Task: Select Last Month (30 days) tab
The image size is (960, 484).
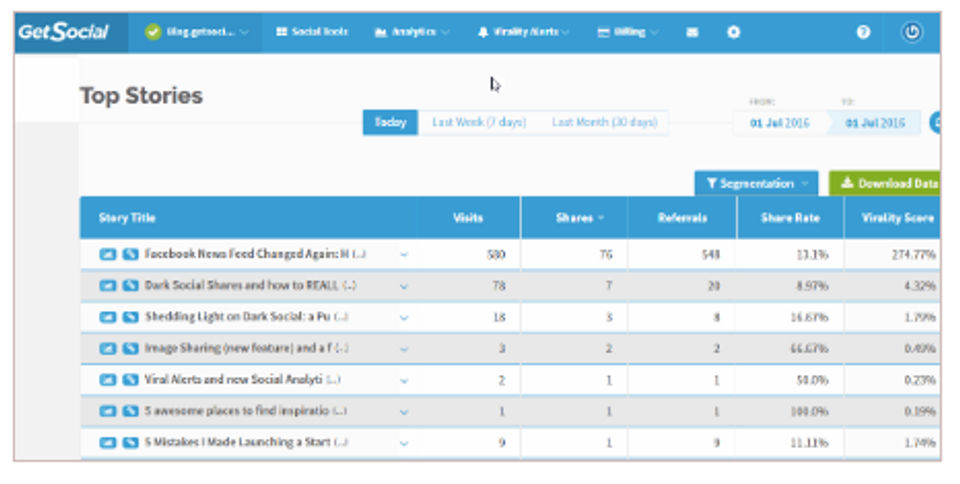Action: (x=605, y=122)
